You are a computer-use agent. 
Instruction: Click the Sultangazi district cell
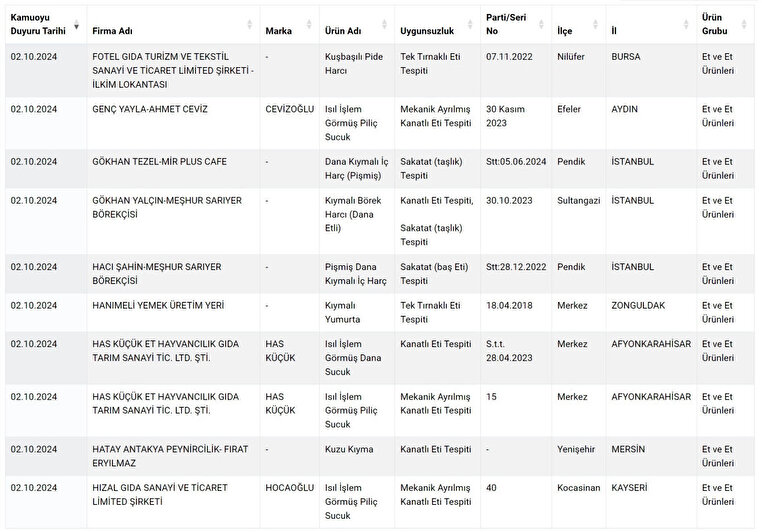pyautogui.click(x=579, y=200)
